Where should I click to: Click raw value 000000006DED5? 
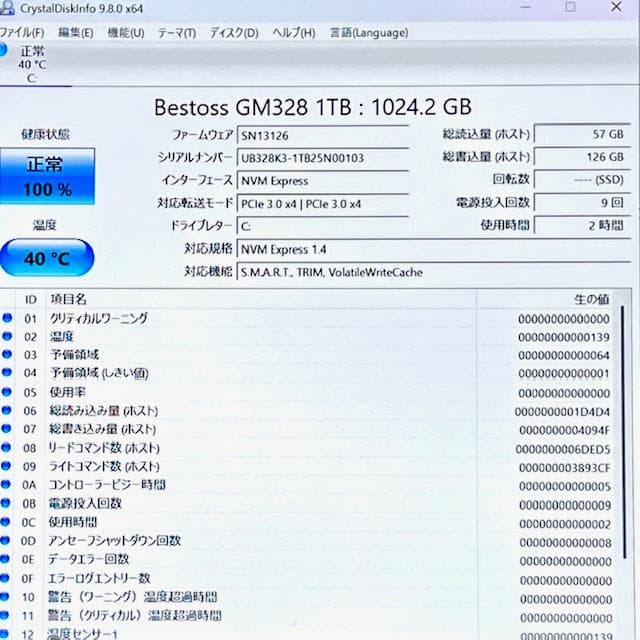point(563,449)
